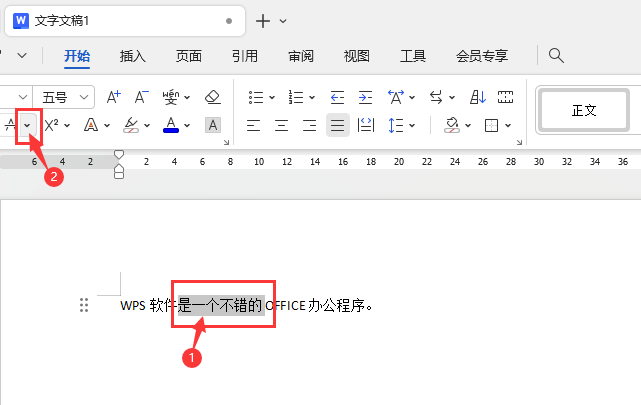The image size is (641, 405).
Task: Apply the text highlight color pen
Action: 131,125
